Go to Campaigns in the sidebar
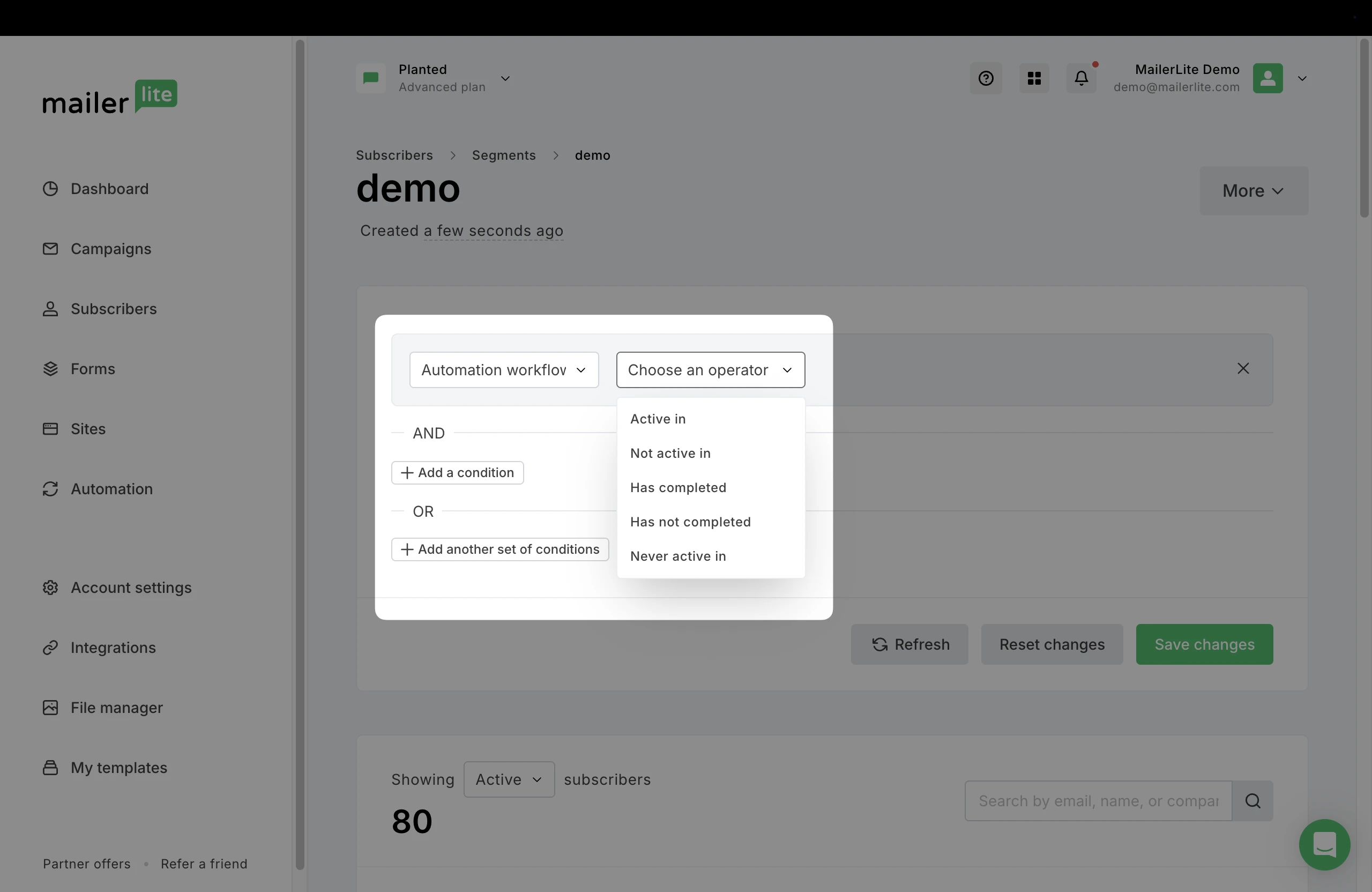 pyautogui.click(x=111, y=249)
